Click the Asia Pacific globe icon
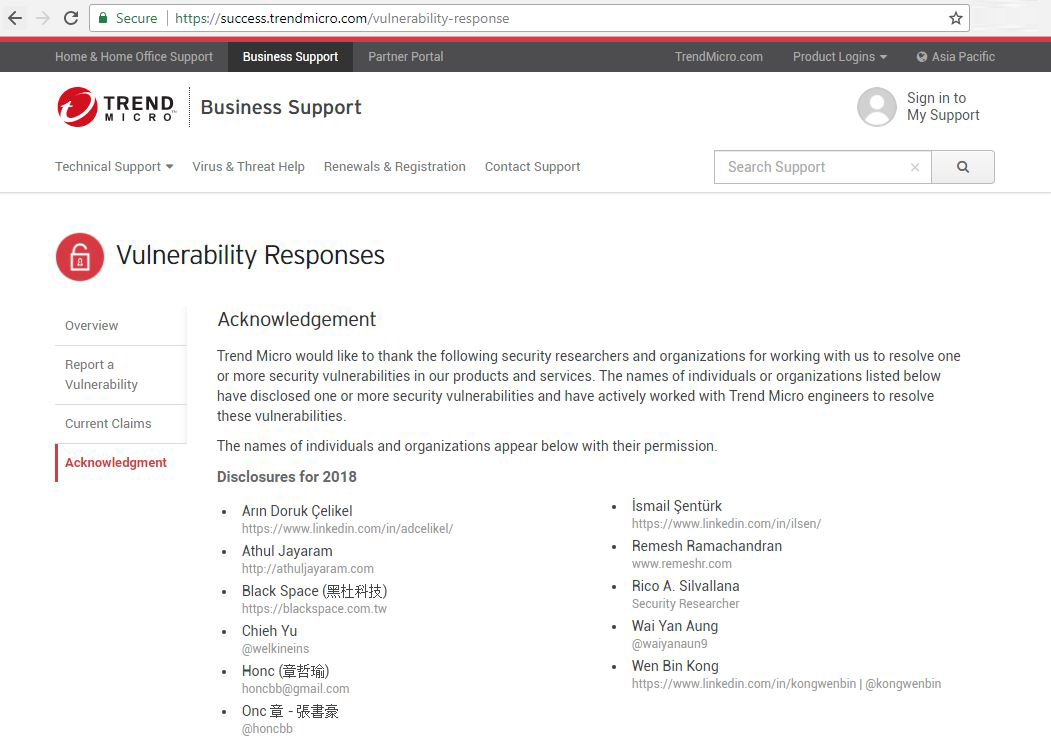 click(922, 57)
